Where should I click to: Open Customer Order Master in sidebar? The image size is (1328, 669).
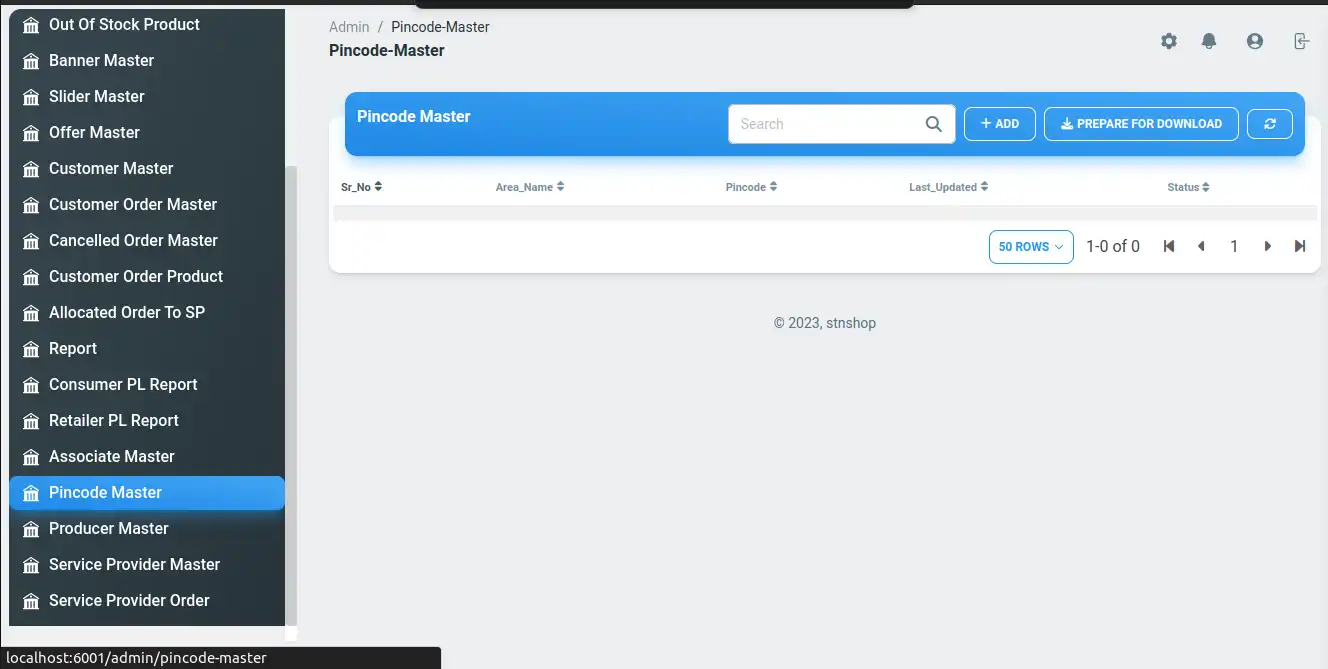coord(133,204)
